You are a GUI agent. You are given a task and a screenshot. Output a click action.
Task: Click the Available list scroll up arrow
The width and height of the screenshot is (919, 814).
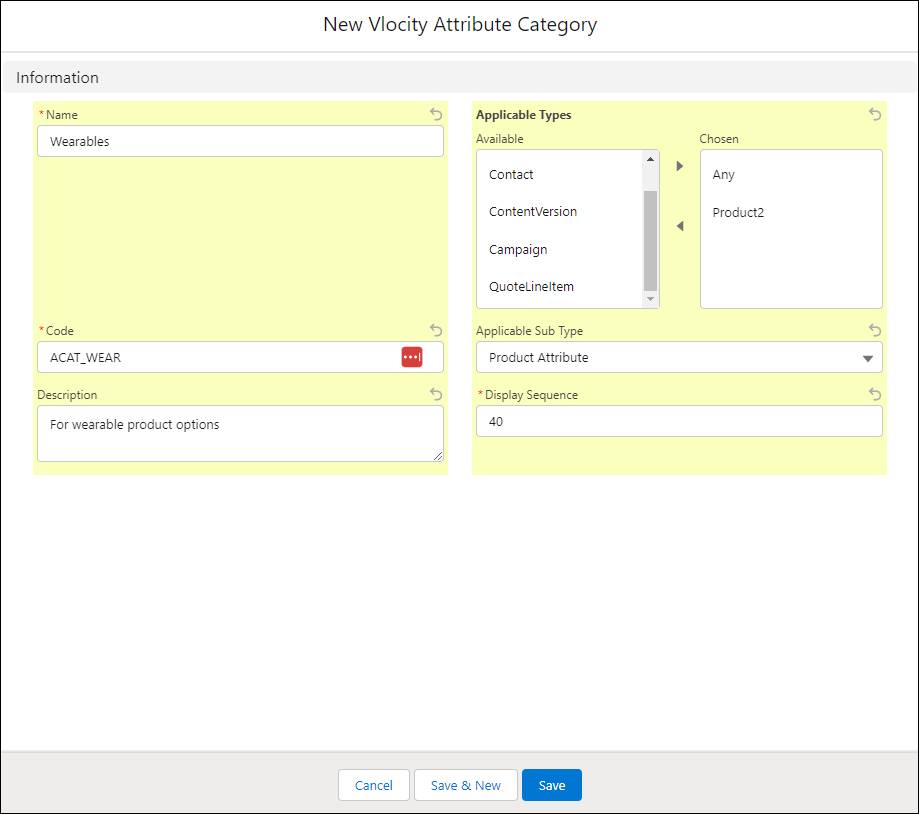650,159
